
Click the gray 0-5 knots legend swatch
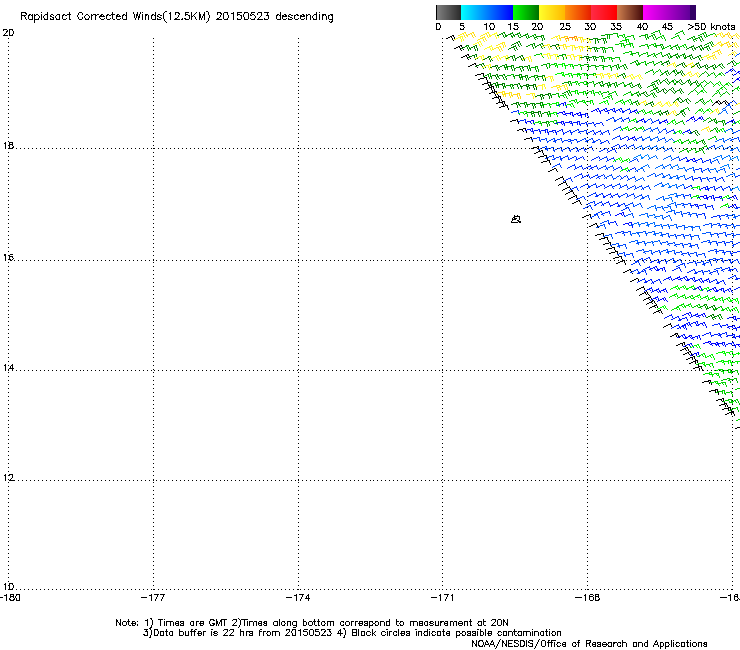pyautogui.click(x=448, y=12)
